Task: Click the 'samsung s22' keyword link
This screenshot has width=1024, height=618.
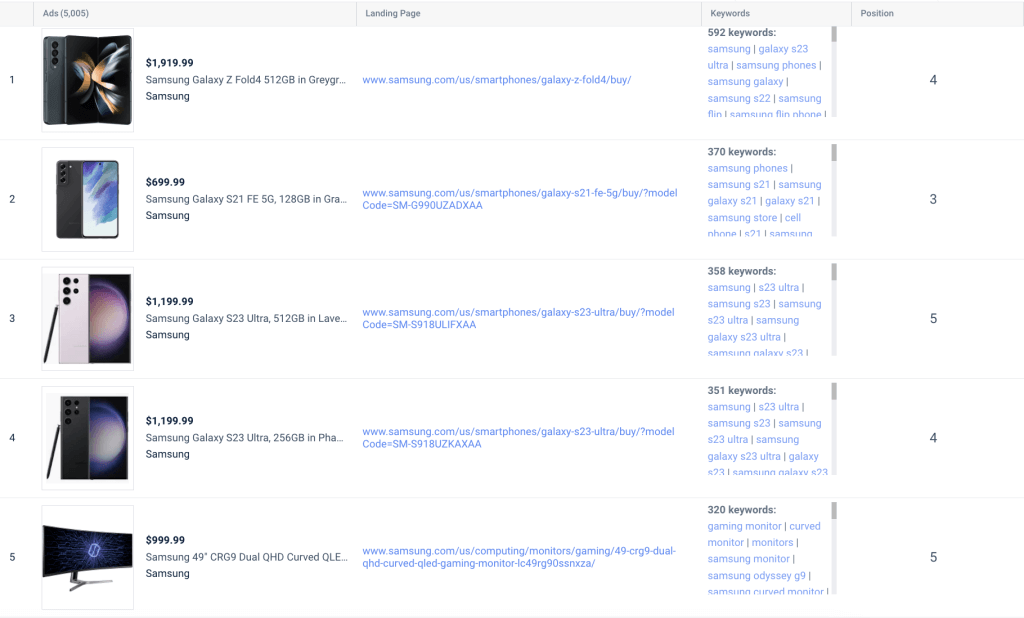Action: point(738,98)
